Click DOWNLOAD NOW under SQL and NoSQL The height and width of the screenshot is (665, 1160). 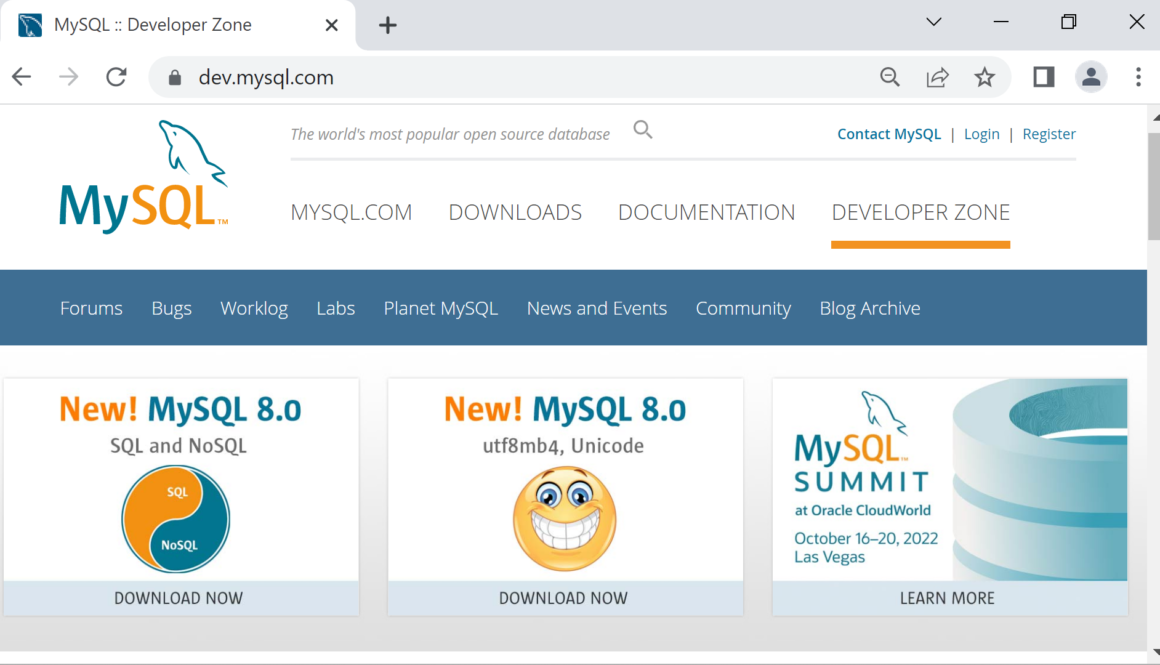180,597
